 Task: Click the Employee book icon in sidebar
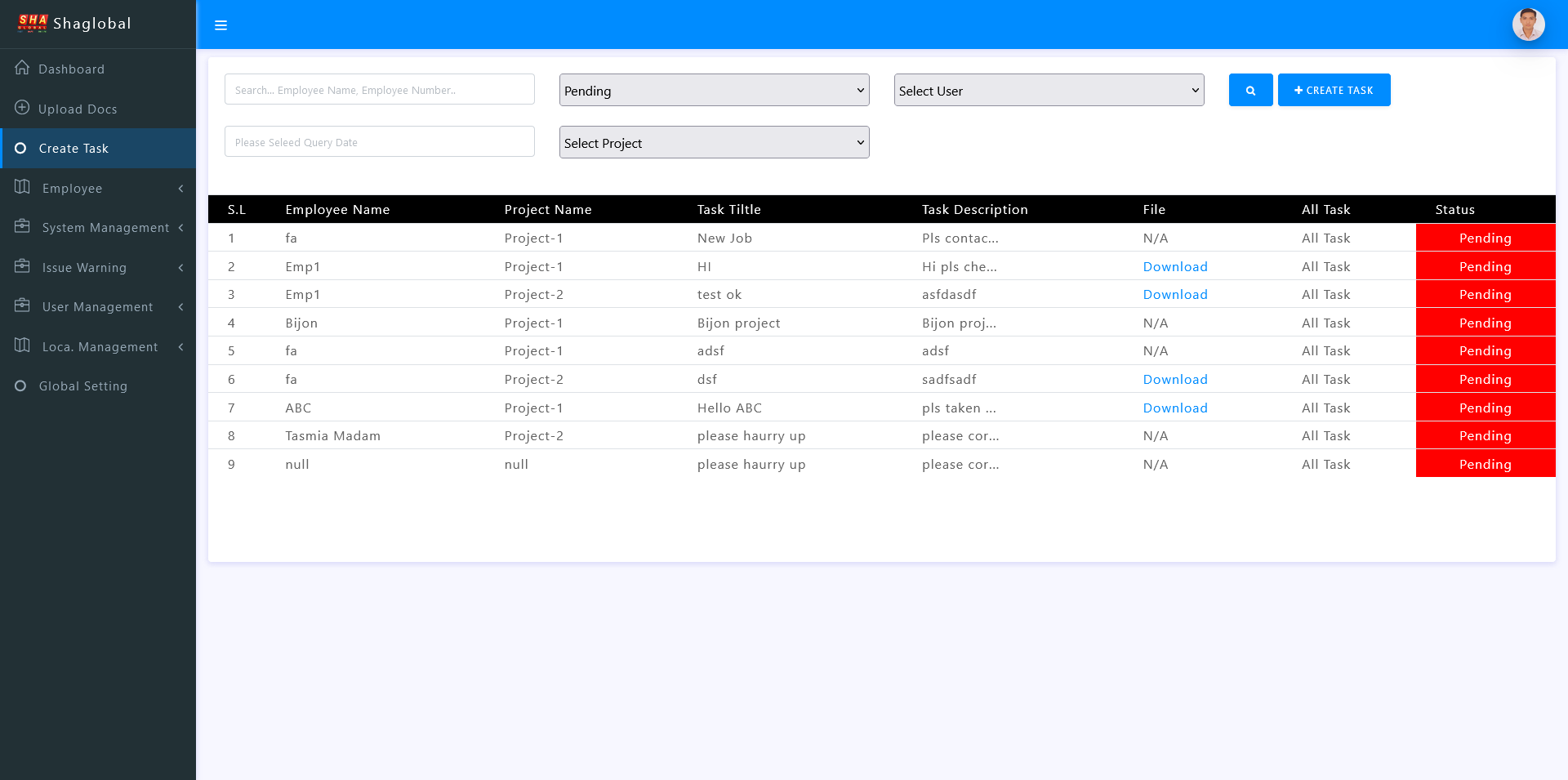(x=22, y=187)
